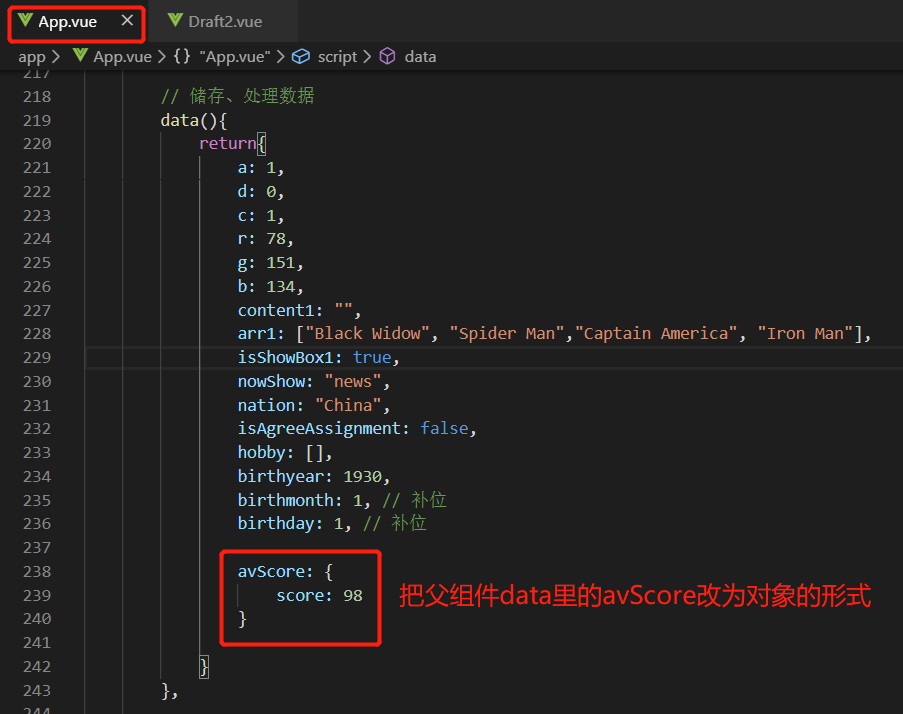This screenshot has width=903, height=714.
Task: Click the 'false' value of isAgreeAssignment
Action: (x=444, y=428)
